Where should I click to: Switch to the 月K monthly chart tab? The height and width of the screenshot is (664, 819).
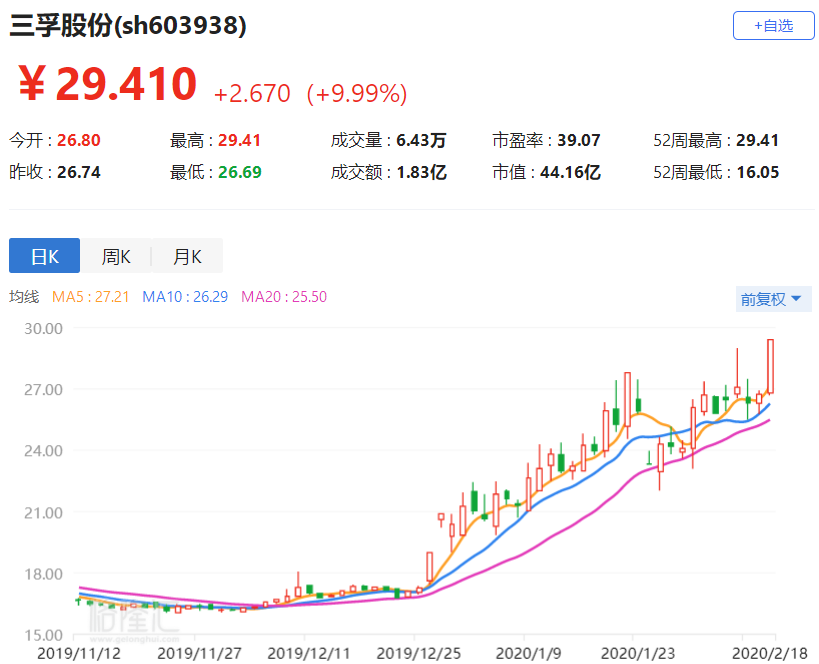(x=187, y=256)
